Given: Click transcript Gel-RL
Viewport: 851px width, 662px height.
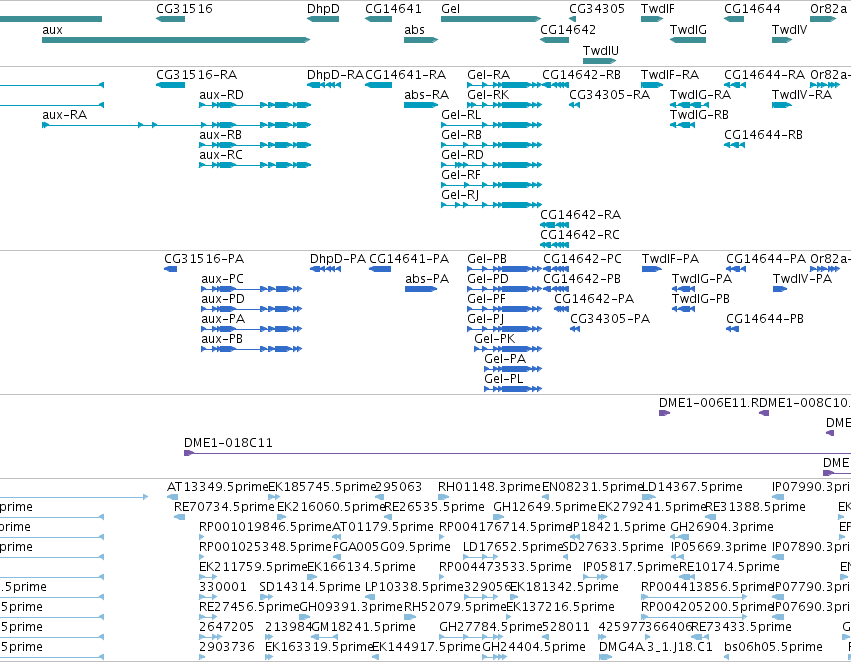Looking at the screenshot, I should pos(461,115).
